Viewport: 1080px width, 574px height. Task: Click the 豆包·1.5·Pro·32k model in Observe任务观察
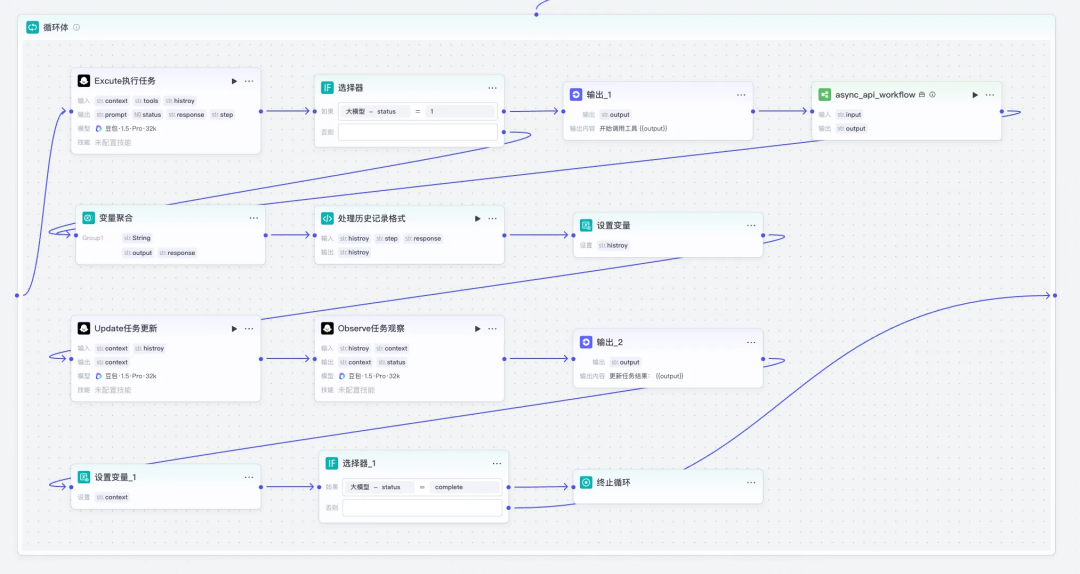[369, 376]
